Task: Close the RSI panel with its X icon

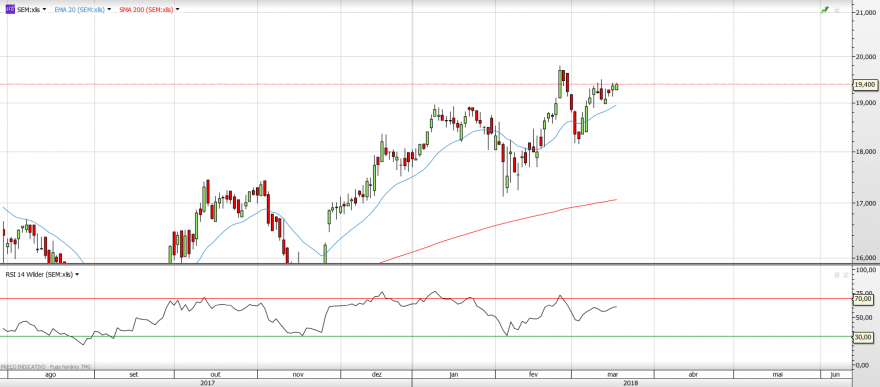Action: tap(846, 274)
